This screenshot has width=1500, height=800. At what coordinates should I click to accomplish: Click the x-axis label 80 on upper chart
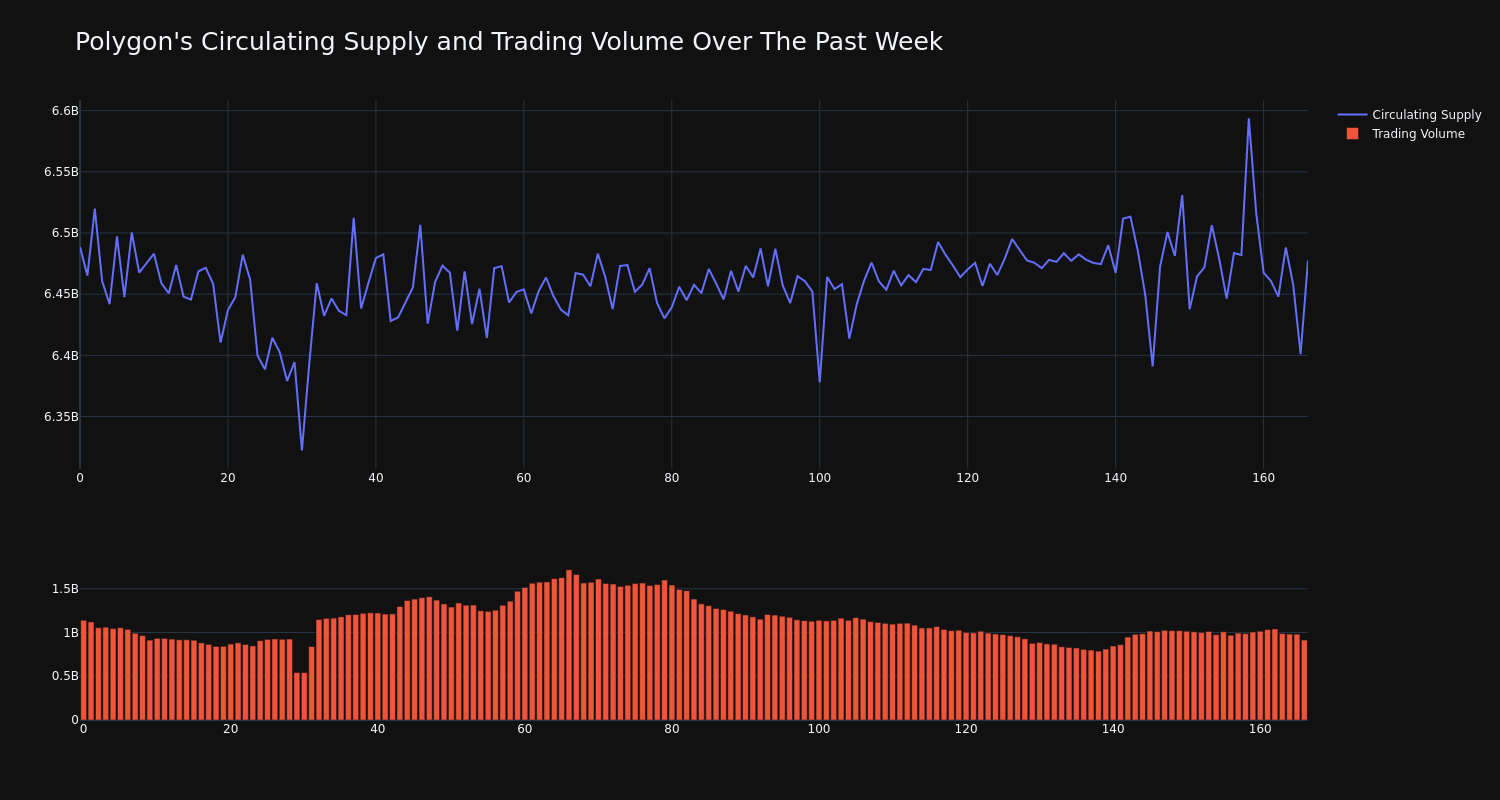tap(672, 478)
